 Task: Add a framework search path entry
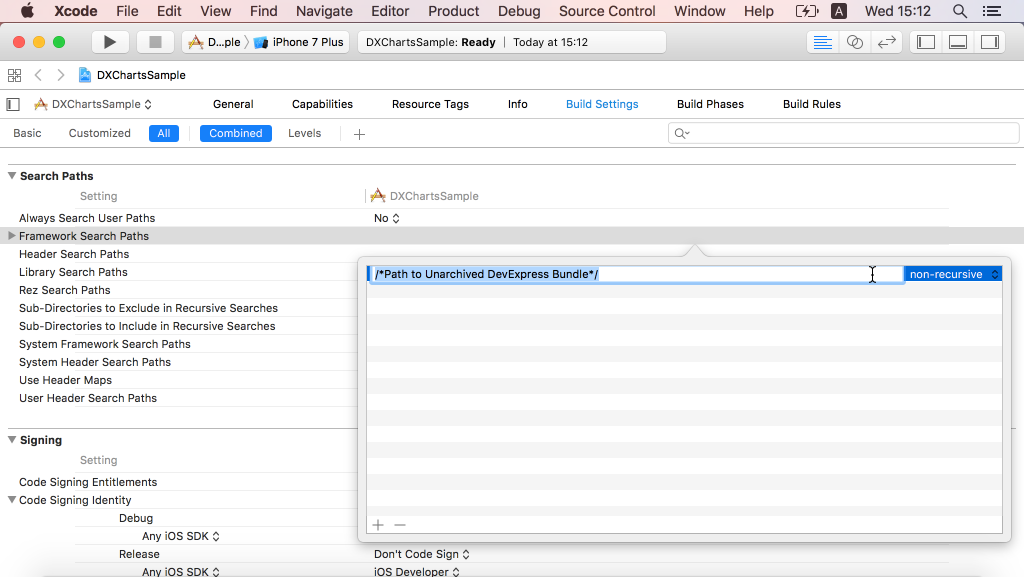pyautogui.click(x=377, y=524)
